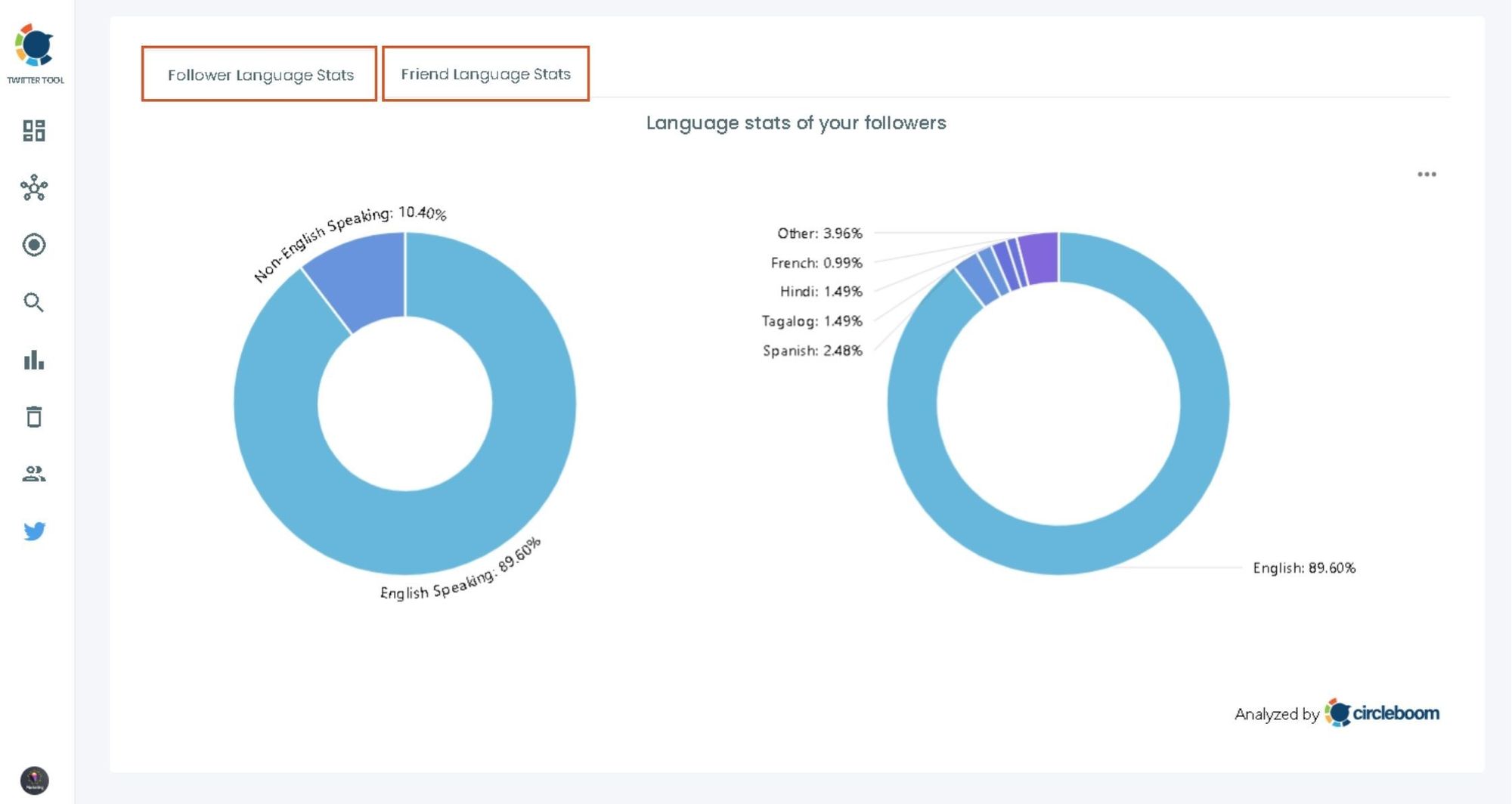Open the dashboard grid icon in sidebar
The width and height of the screenshot is (1512, 804).
[x=33, y=131]
